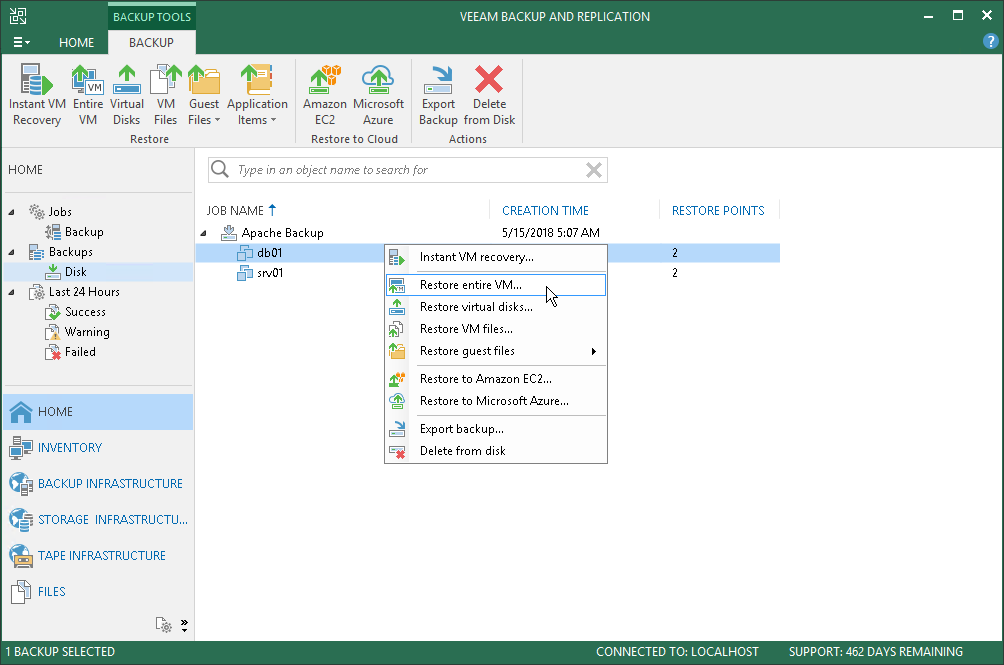This screenshot has height=665, width=1004.
Task: Show more navigation pane options chevron
Action: point(184,625)
